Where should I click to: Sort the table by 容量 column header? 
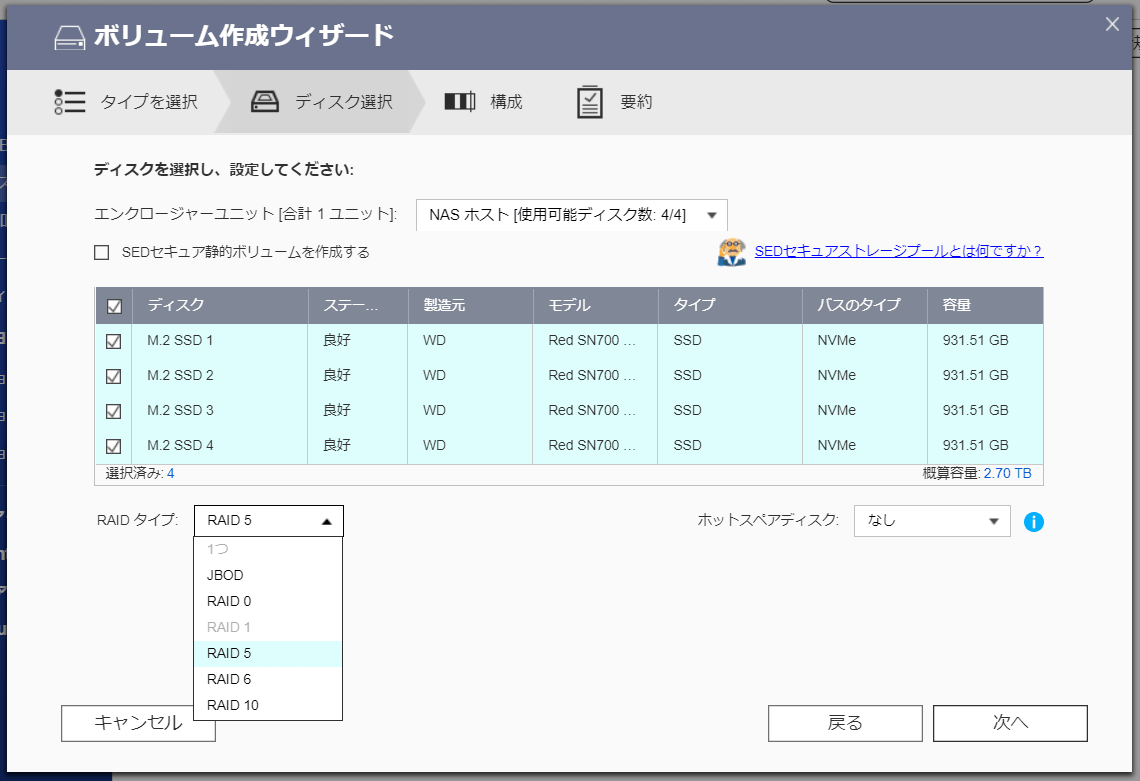coord(956,305)
